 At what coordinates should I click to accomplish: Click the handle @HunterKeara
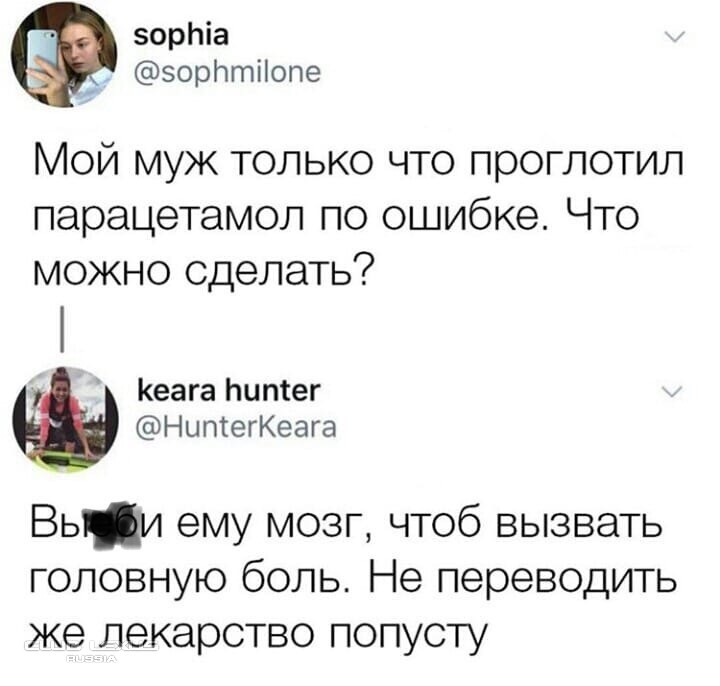point(236,427)
